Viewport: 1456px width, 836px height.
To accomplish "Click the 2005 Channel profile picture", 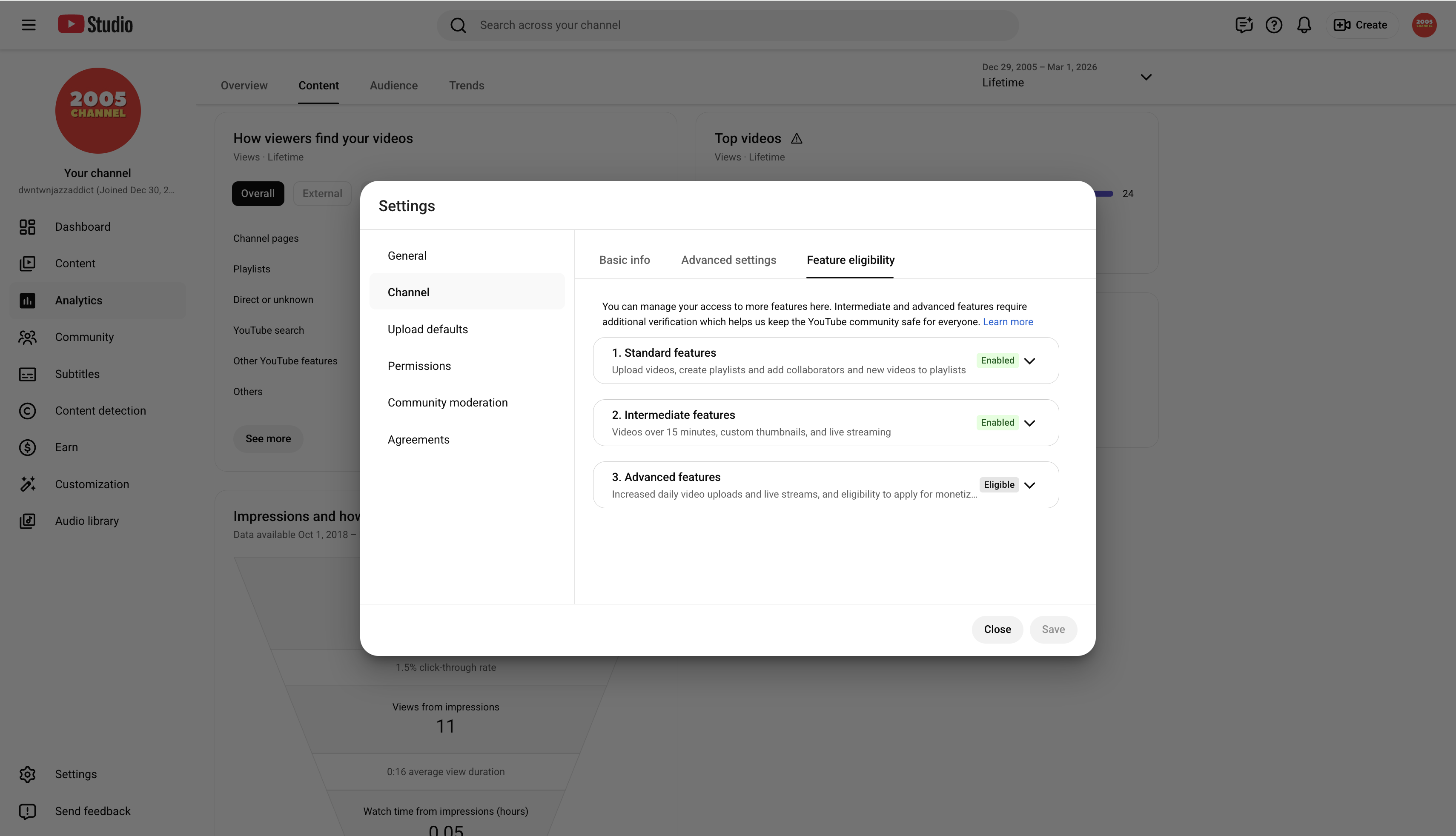I will coord(97,111).
